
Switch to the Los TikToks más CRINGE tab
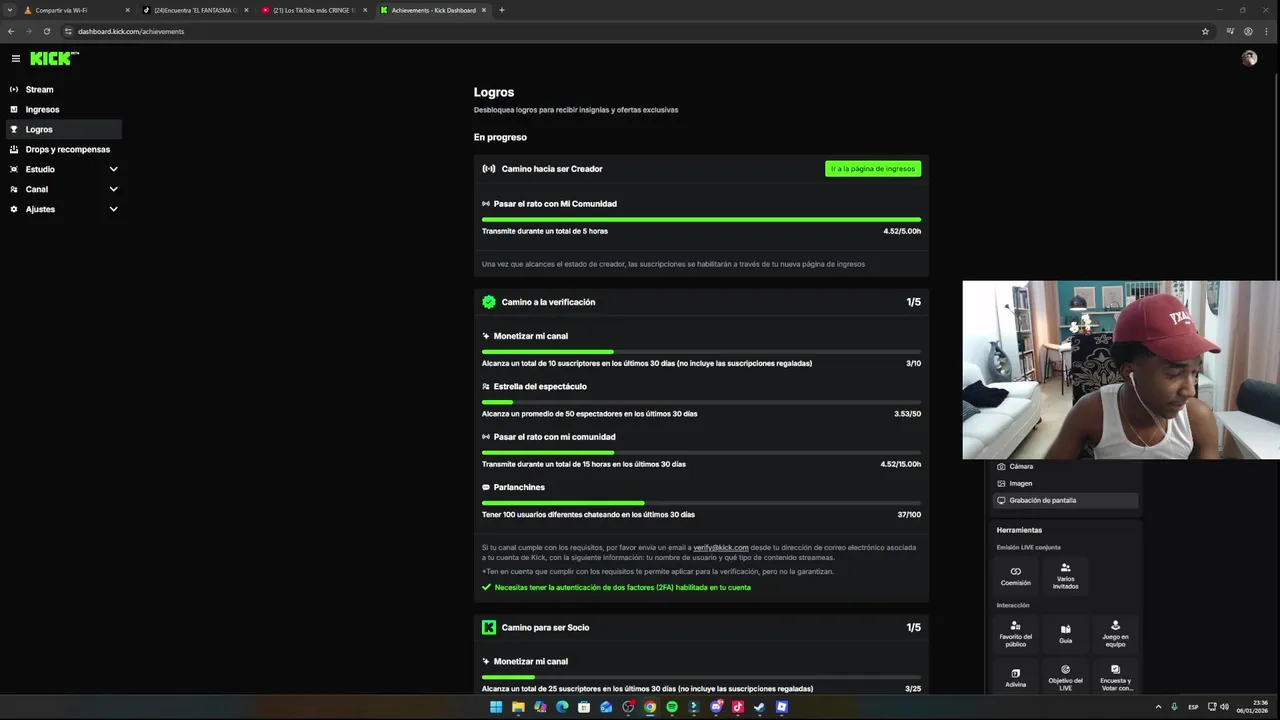[314, 10]
